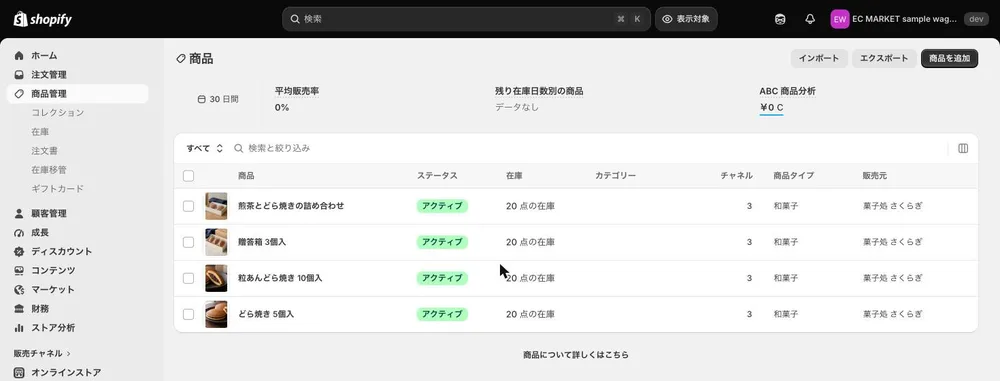This screenshot has height=381, width=1000.
Task: Click the オンラインストア storefront icon
Action: point(19,373)
